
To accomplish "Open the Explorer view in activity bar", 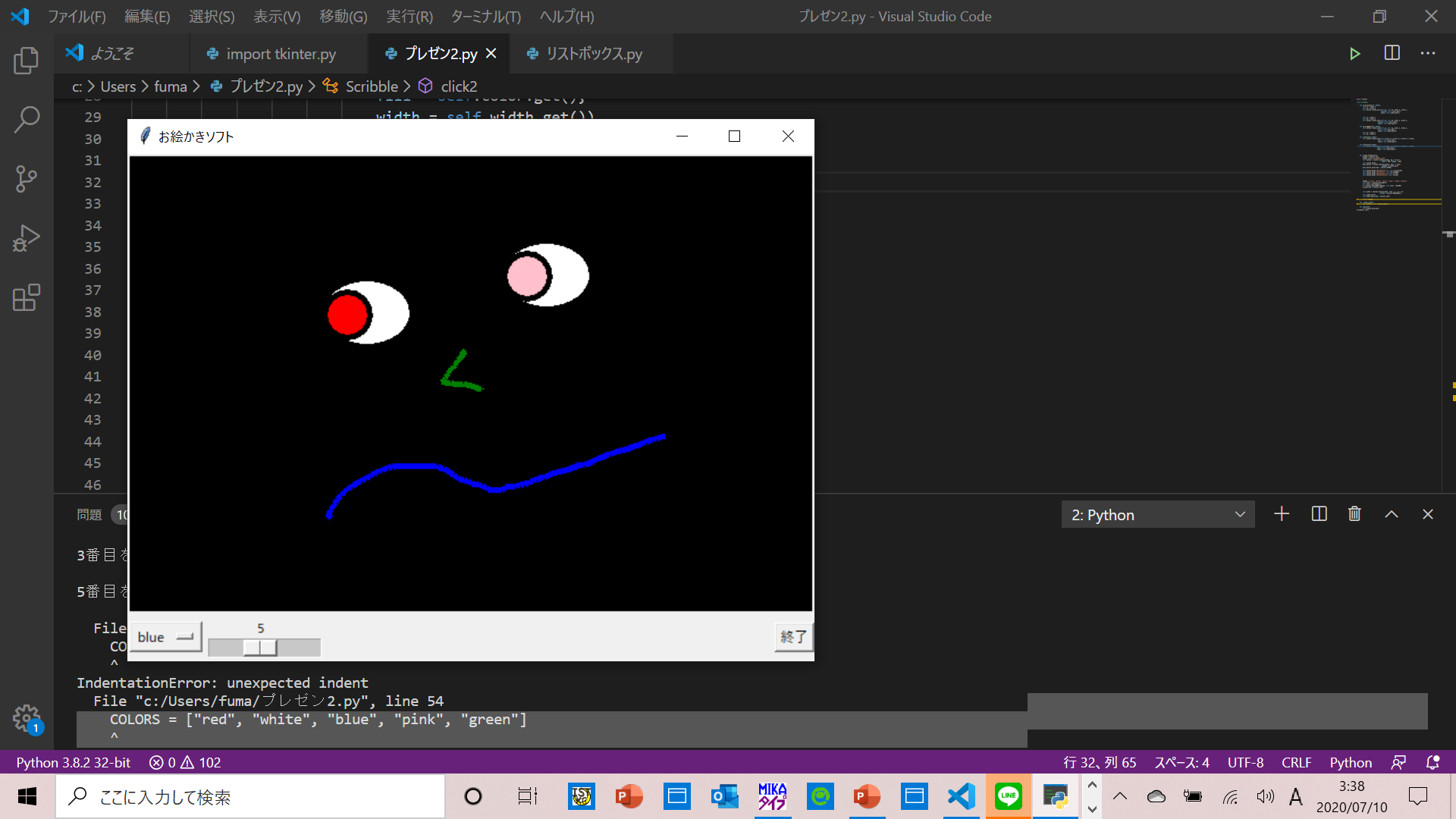I will 27,61.
